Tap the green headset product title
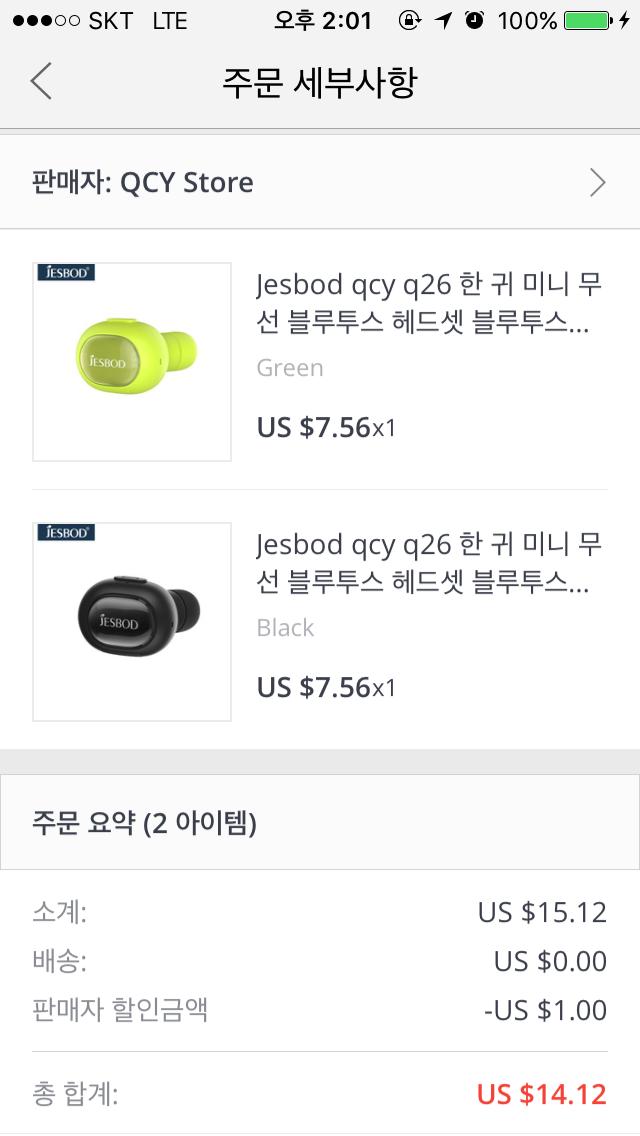This screenshot has height=1136, width=640. (429, 304)
